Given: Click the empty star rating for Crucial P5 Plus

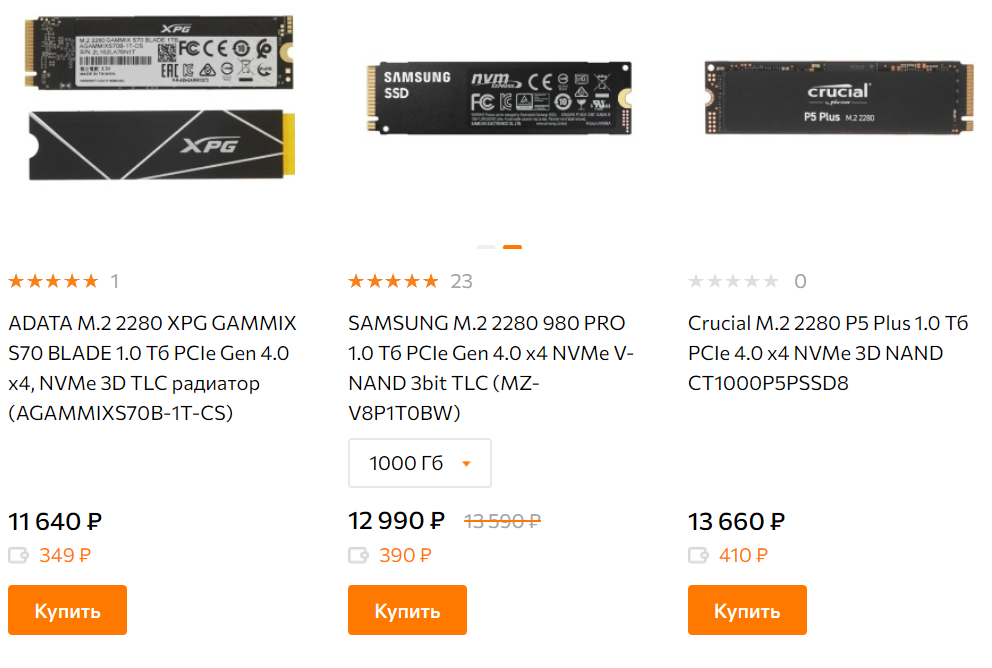Looking at the screenshot, I should [733, 281].
